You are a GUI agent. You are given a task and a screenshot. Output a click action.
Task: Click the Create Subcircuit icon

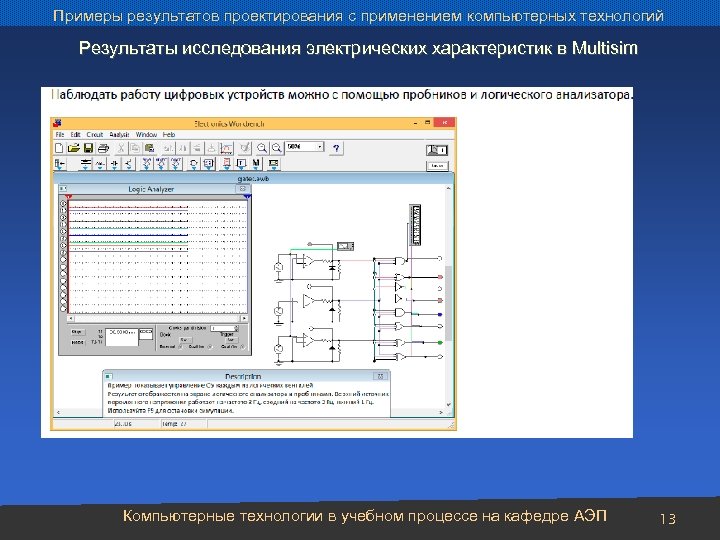[211, 148]
